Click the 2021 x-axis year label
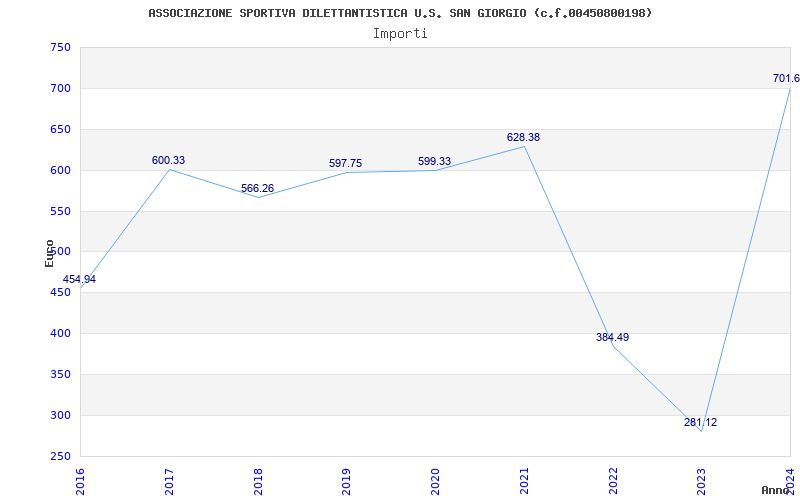This screenshot has width=800, height=500. pos(524,481)
